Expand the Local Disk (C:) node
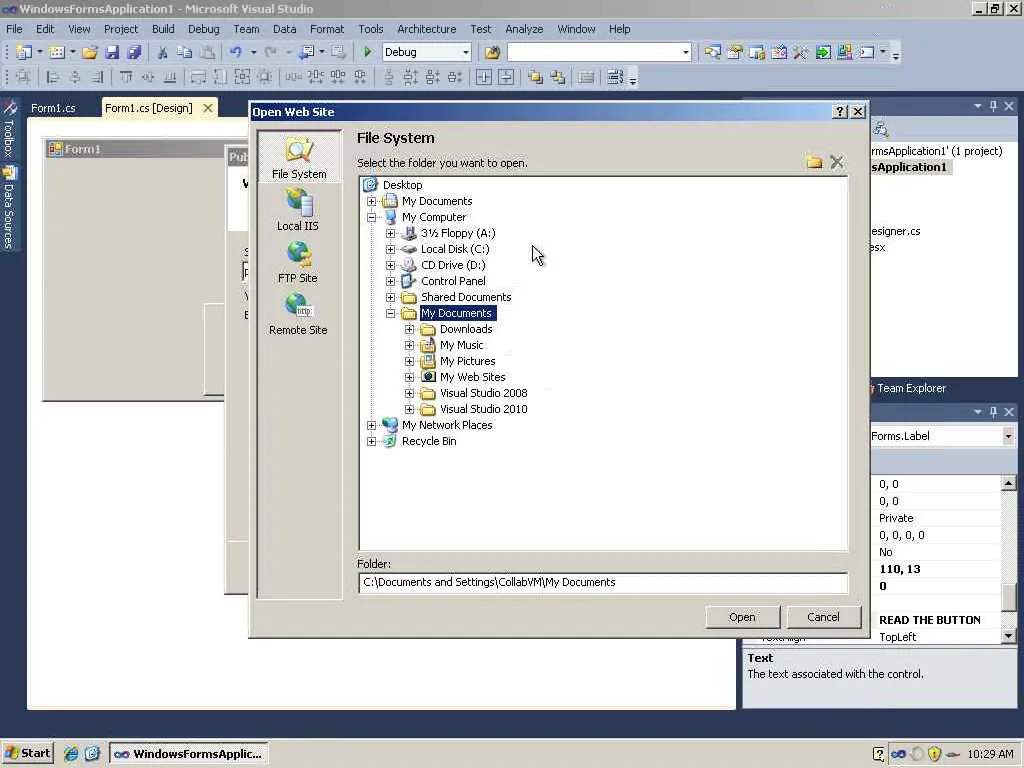This screenshot has height=768, width=1024. coord(391,249)
